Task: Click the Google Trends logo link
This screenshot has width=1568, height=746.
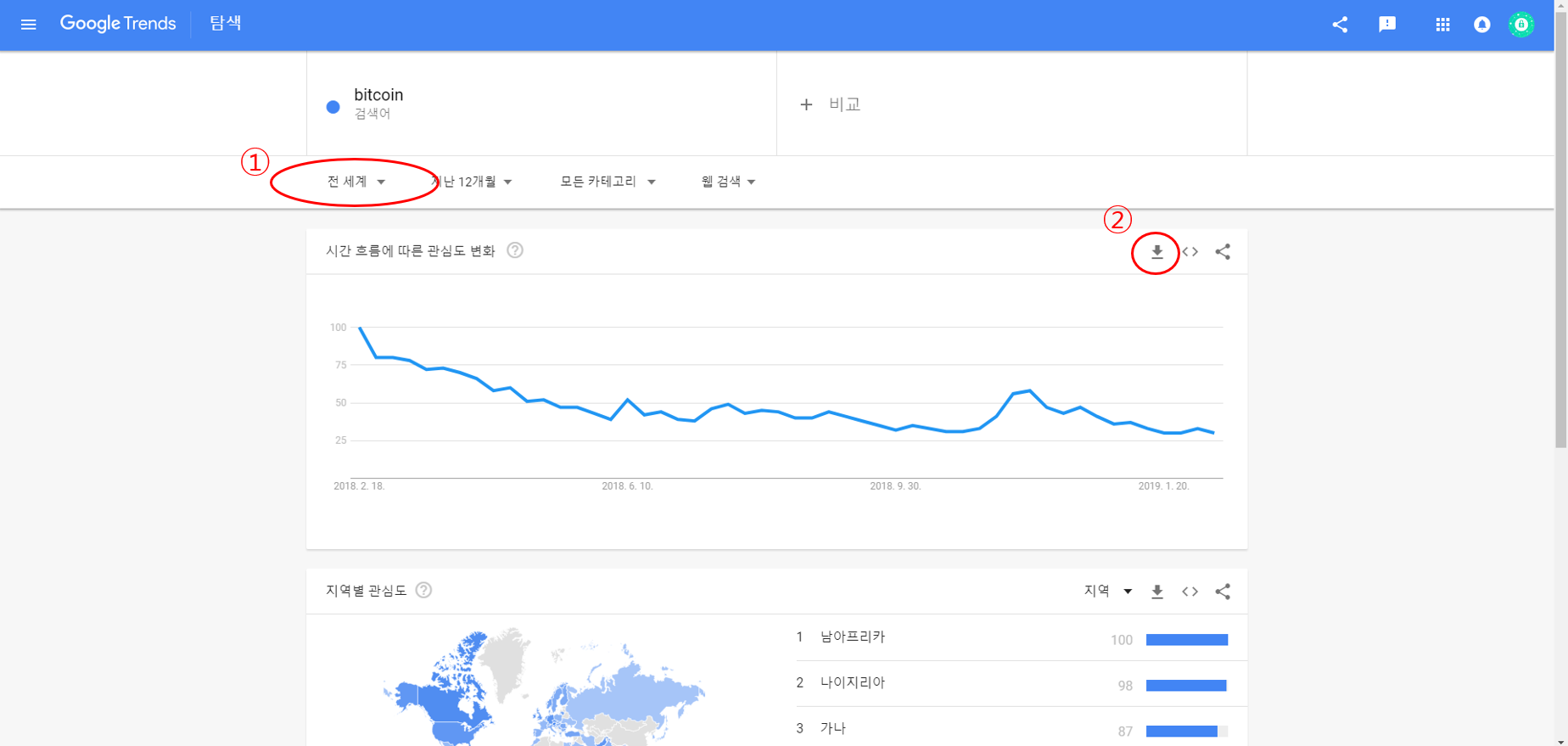Action: (118, 24)
